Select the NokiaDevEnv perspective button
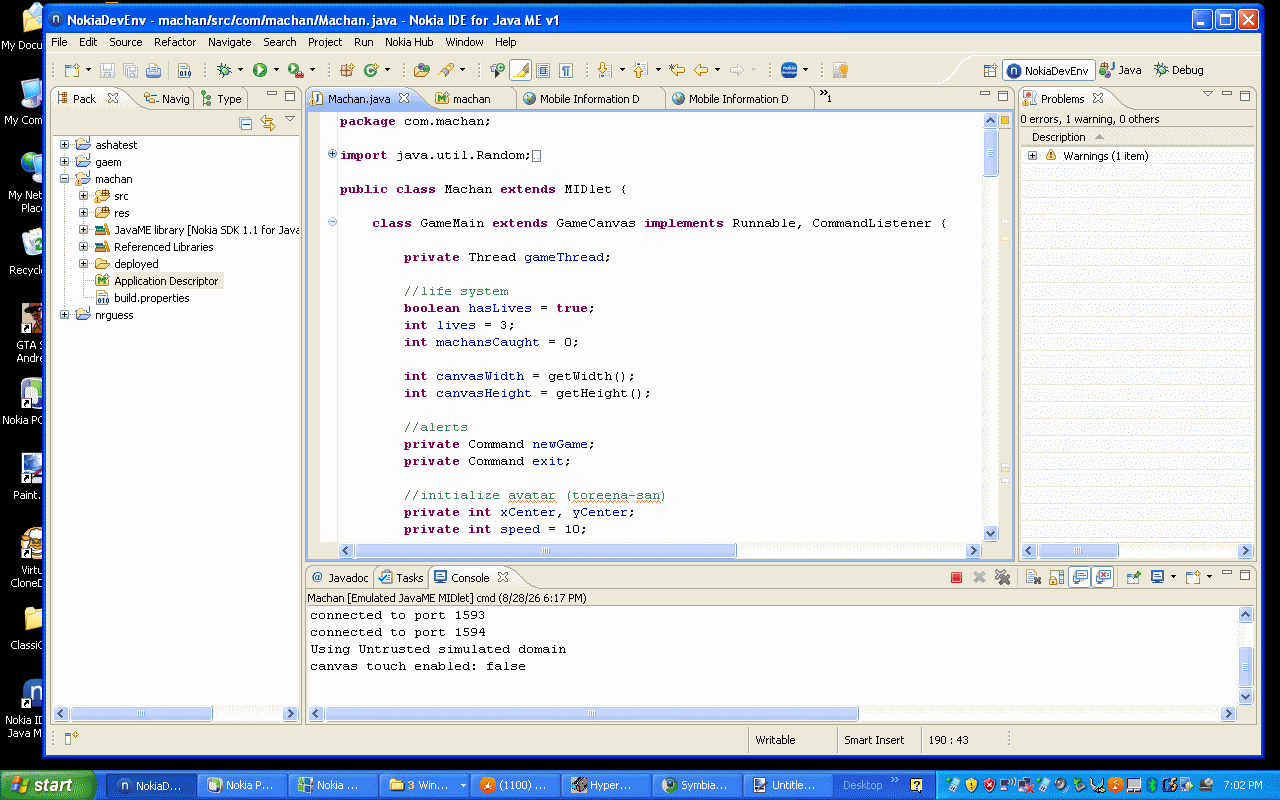 click(1049, 70)
